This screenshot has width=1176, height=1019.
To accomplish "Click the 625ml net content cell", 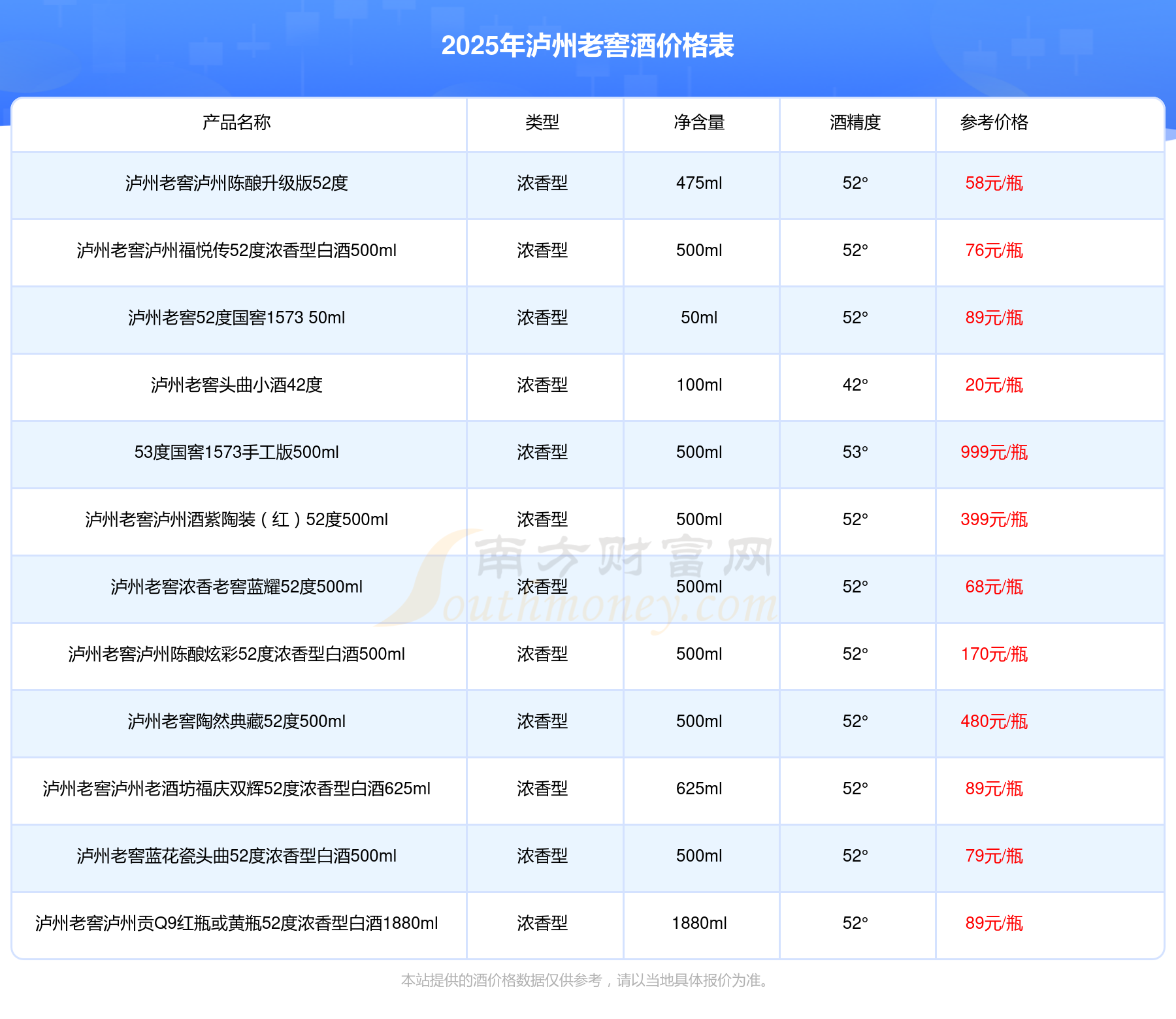I will pos(699,789).
